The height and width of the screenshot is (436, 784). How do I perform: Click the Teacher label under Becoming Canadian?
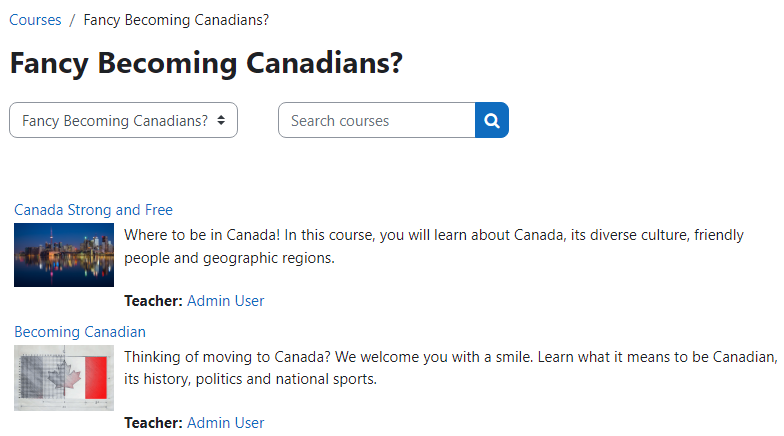coord(153,423)
